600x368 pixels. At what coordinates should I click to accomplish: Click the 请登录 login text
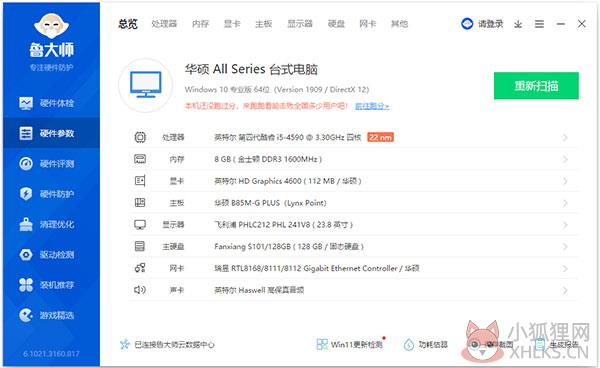pyautogui.click(x=490, y=24)
